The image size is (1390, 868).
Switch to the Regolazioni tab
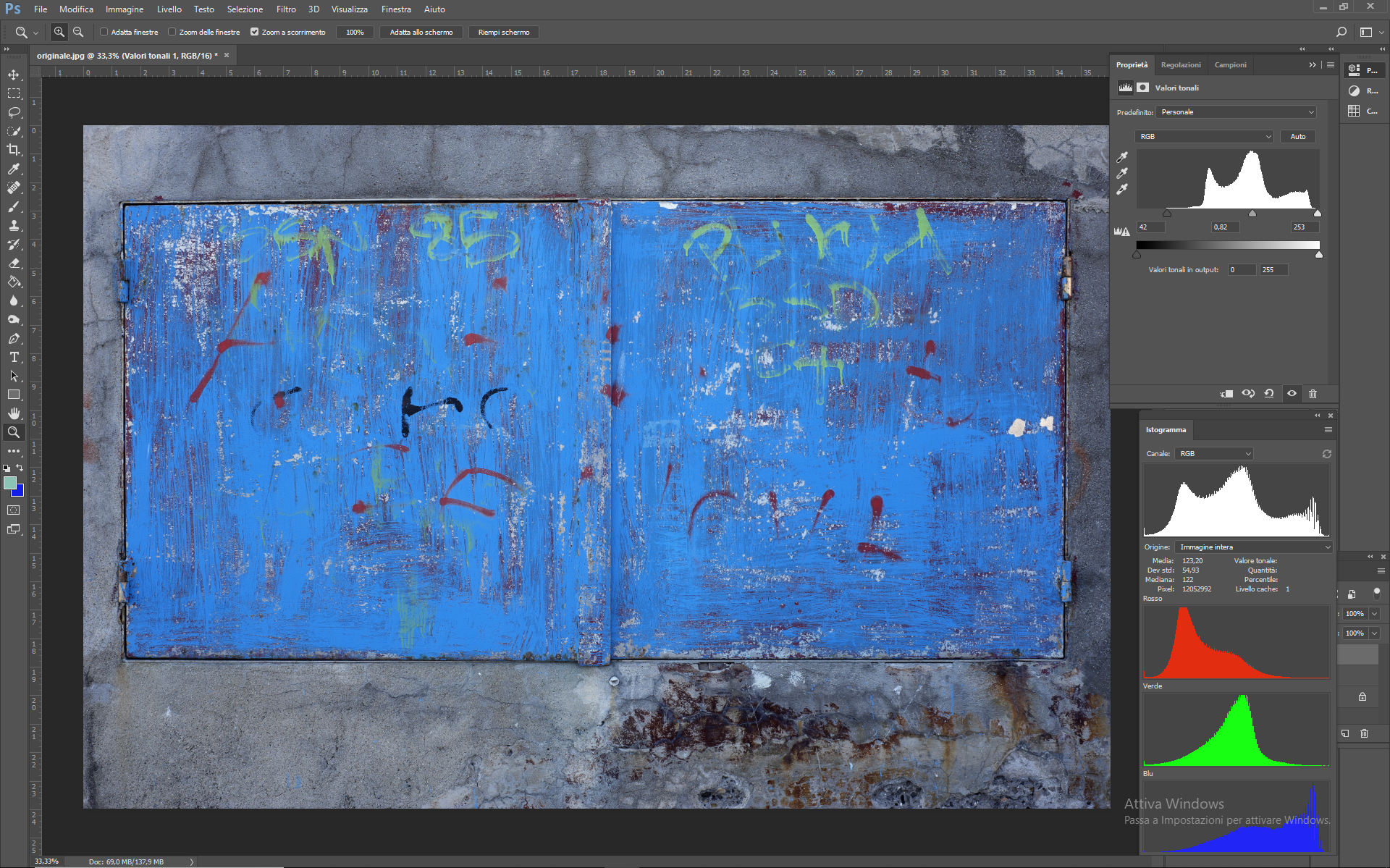pyautogui.click(x=1181, y=65)
